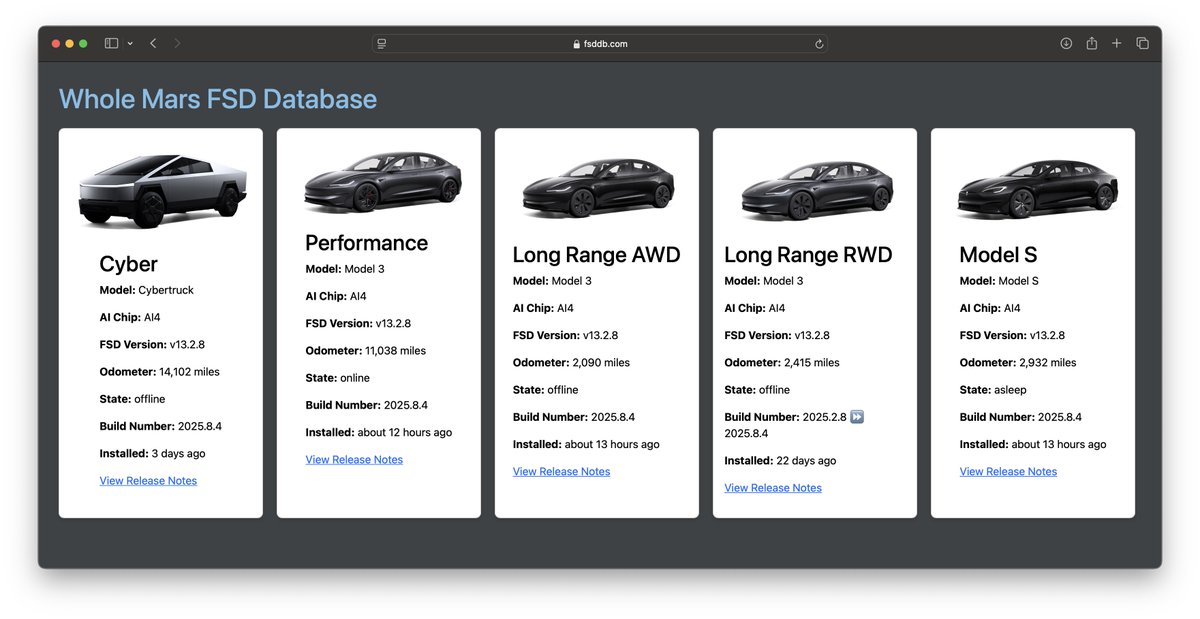The image size is (1200, 619).
Task: Click Installed 22 days ago text
Action: (781, 461)
